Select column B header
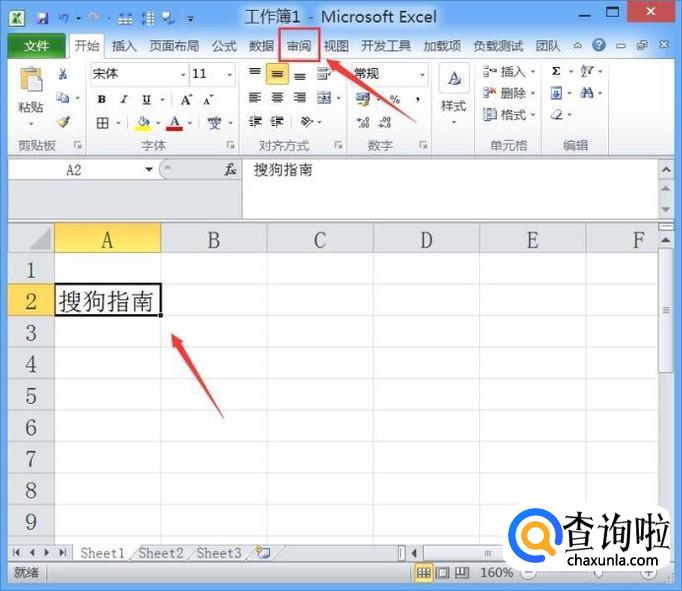682x591 pixels. tap(214, 240)
